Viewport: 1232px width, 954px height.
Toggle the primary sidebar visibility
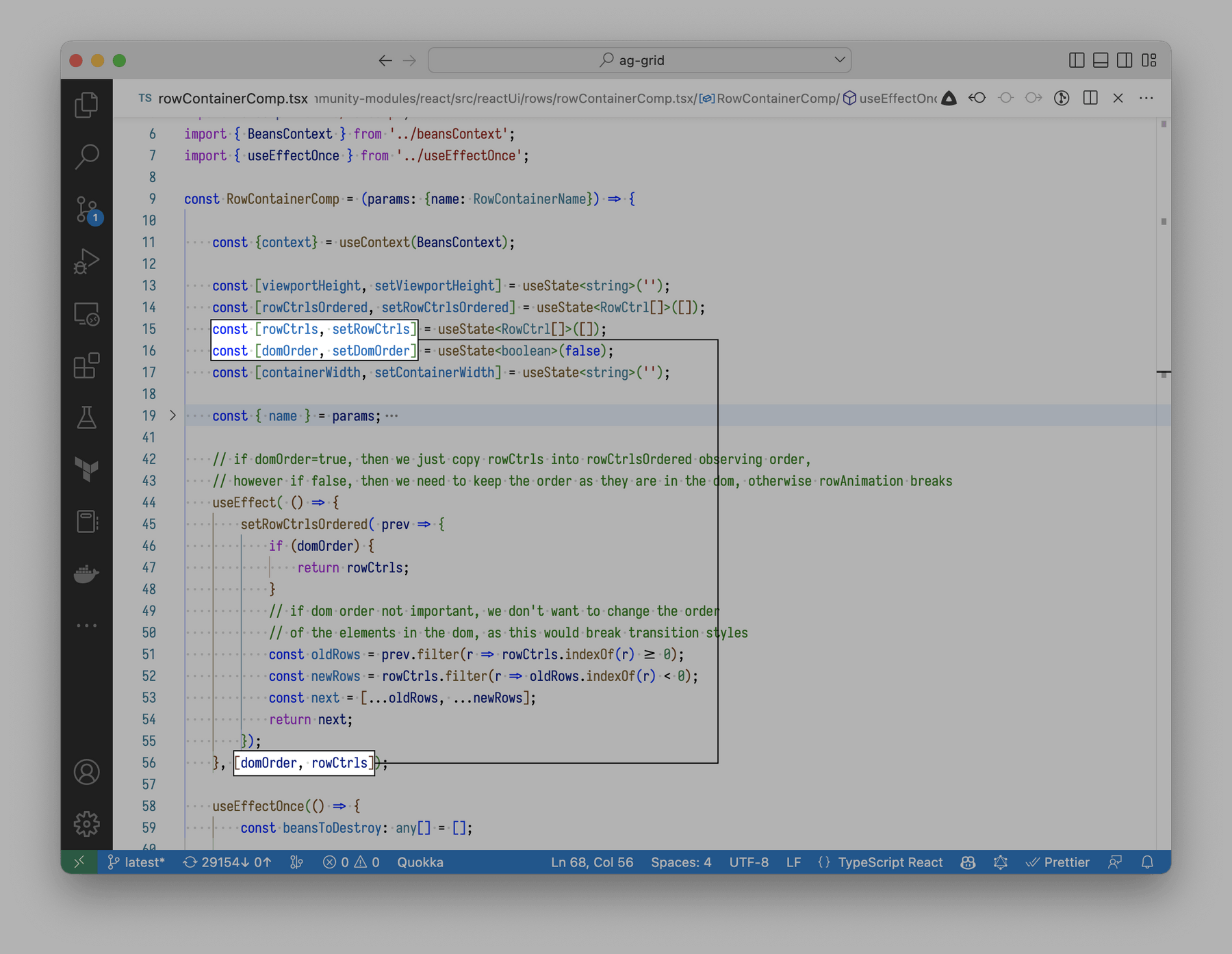point(1076,60)
